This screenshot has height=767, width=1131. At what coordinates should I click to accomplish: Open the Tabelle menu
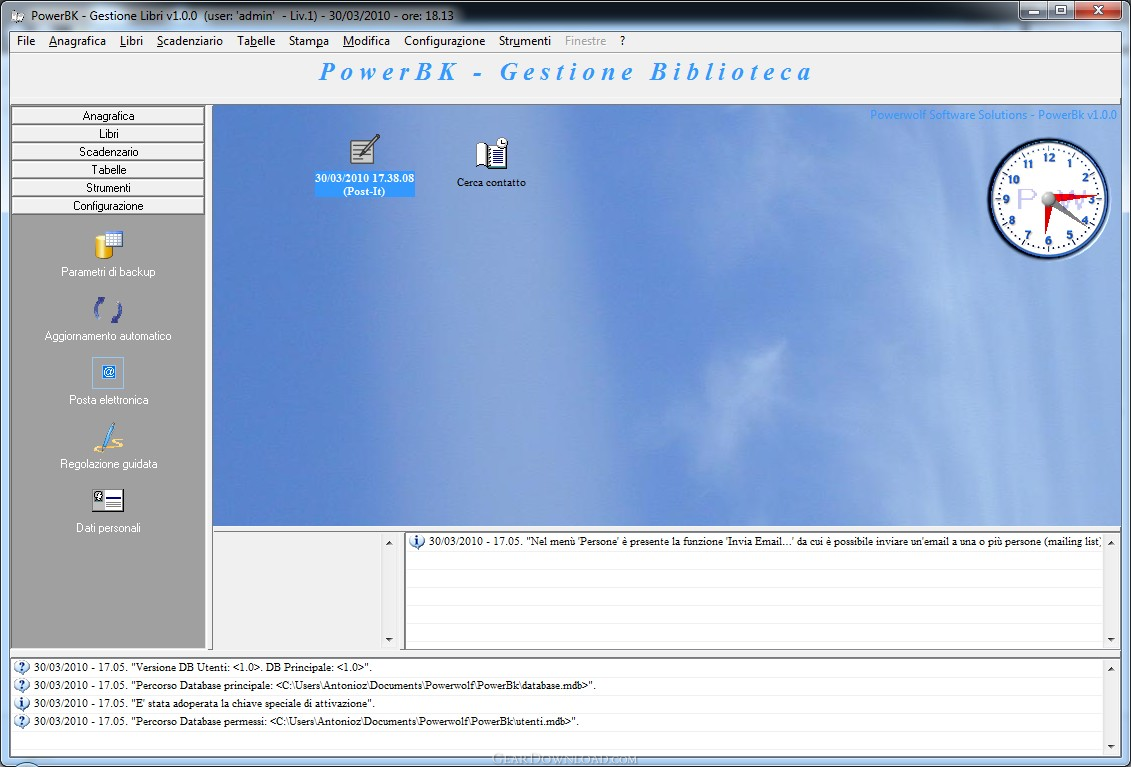click(256, 41)
